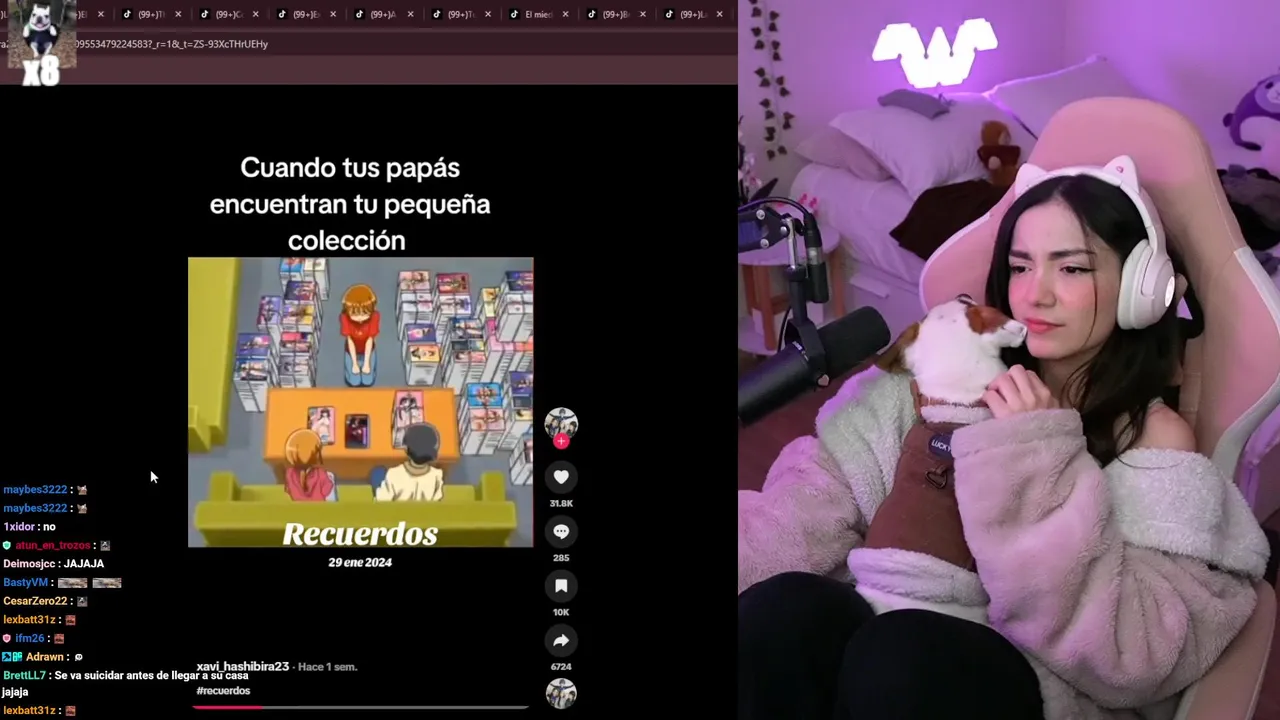Click the cyan badges beside Adrawn
1280x720 pixels.
click(x=12, y=657)
